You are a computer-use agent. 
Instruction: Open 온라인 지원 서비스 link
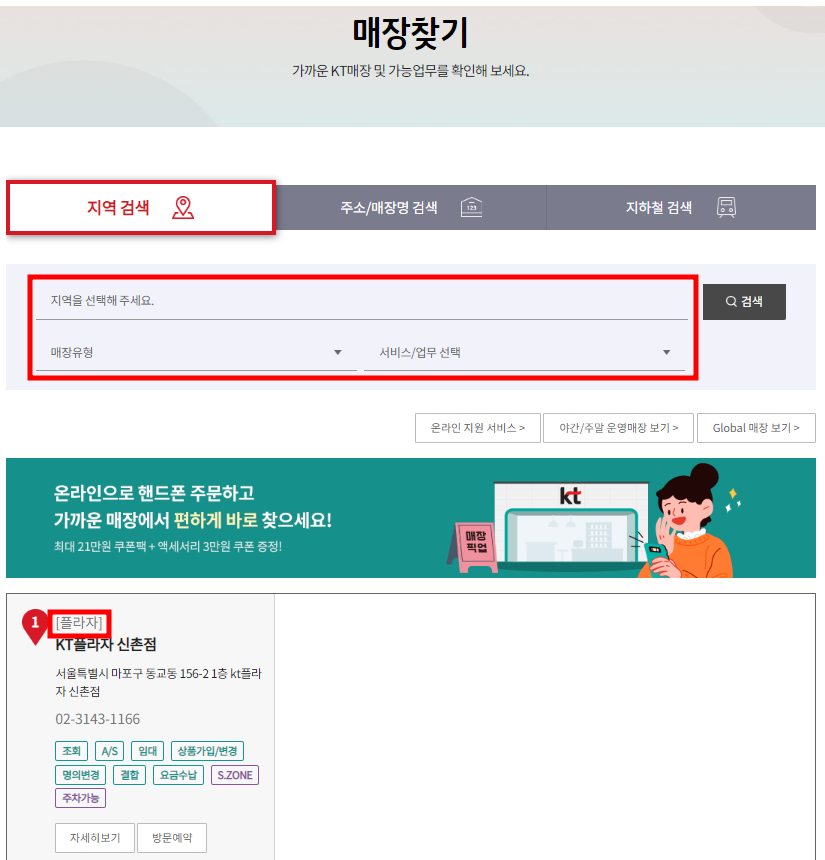[478, 428]
